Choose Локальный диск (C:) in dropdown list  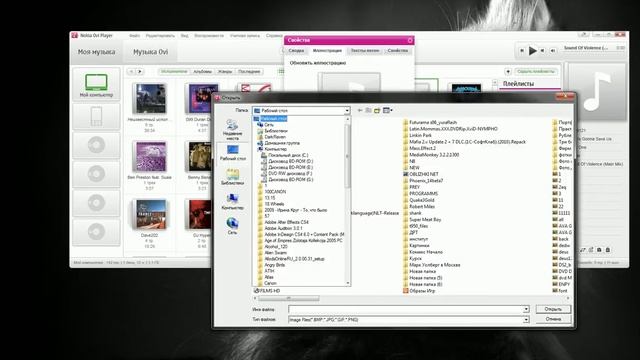pyautogui.click(x=285, y=156)
